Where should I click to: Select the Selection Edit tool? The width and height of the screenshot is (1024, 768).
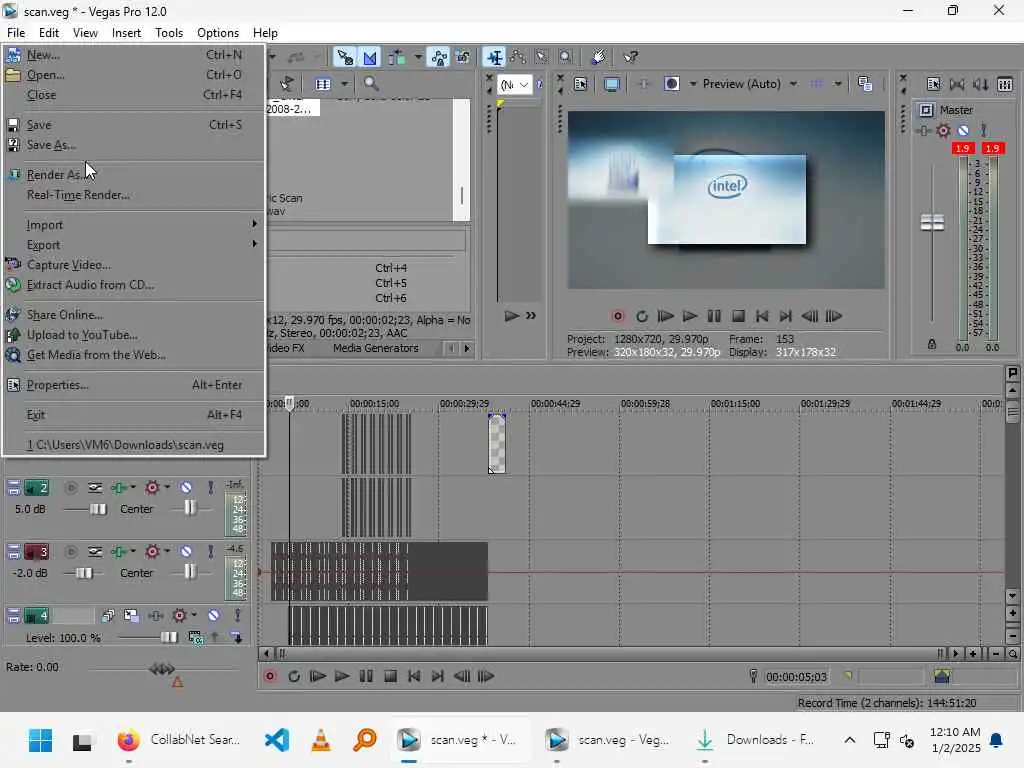pos(541,57)
